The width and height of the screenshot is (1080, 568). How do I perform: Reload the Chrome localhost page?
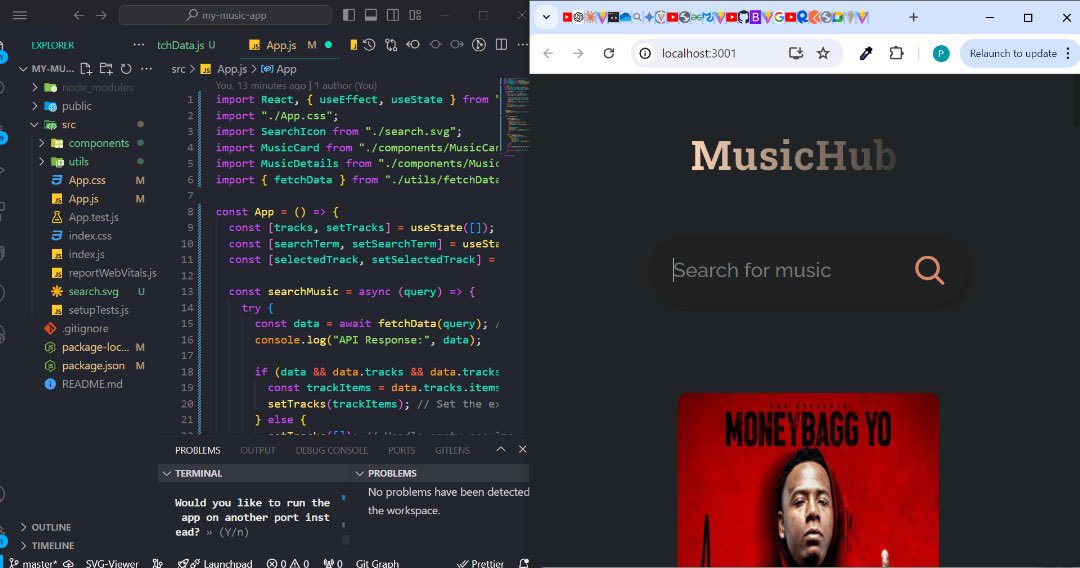[x=609, y=53]
